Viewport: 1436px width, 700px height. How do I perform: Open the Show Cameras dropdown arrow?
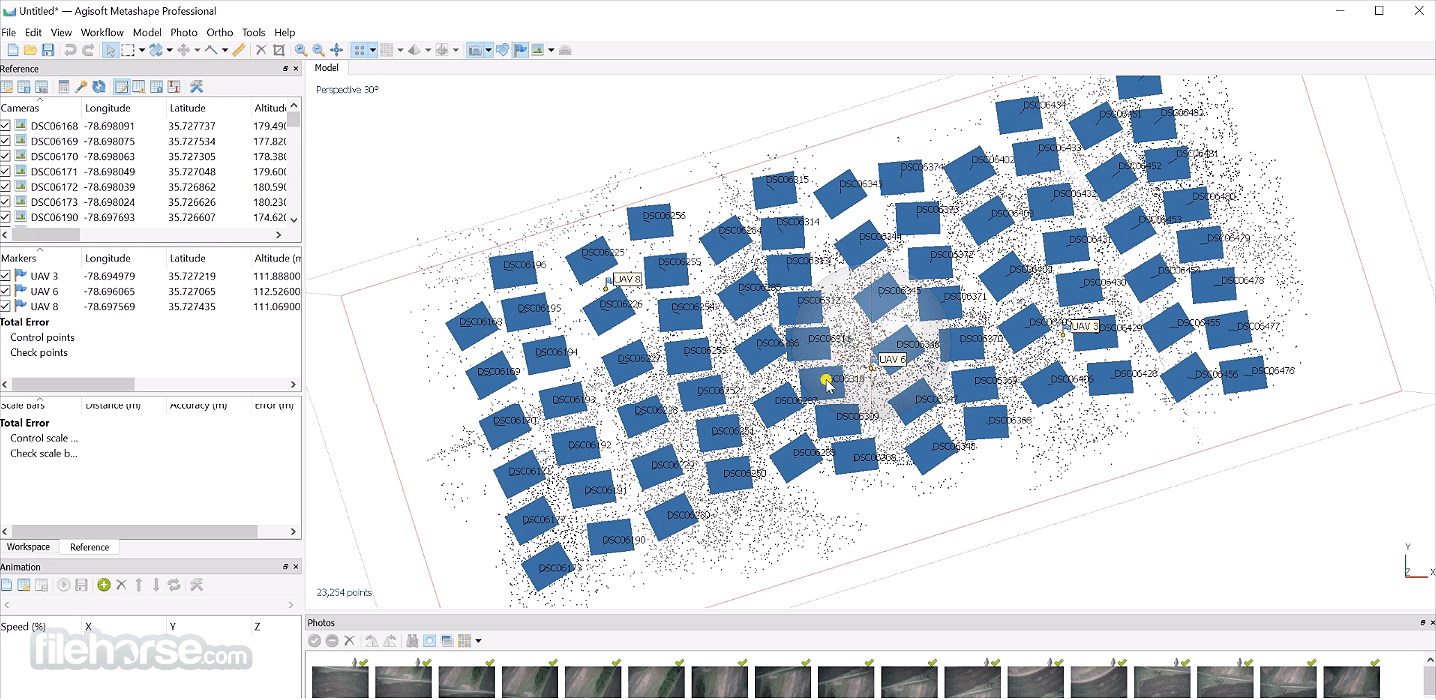pos(488,50)
